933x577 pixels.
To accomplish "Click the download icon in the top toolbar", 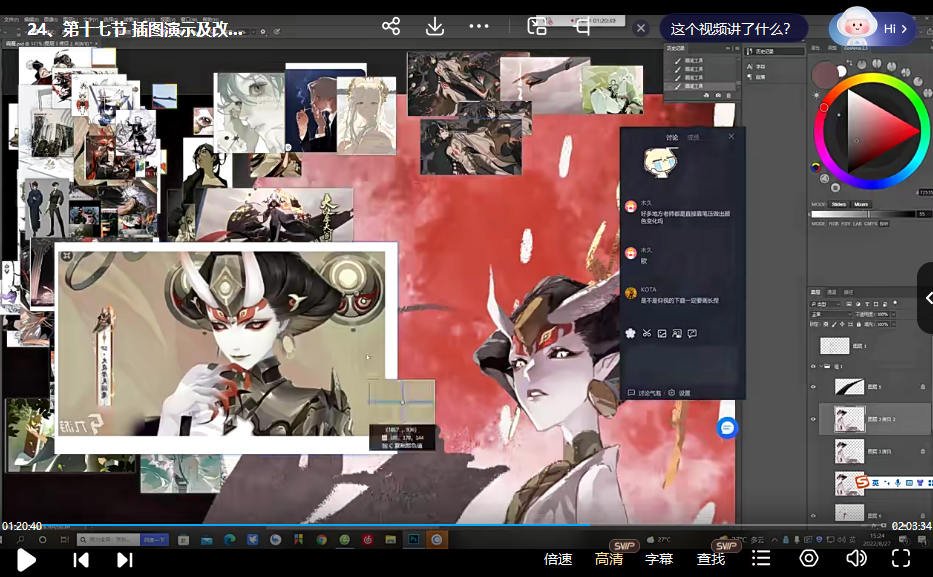I will [434, 26].
